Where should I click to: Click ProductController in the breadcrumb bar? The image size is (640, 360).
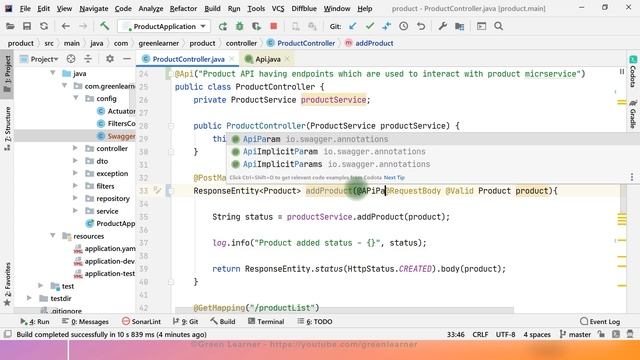(301, 43)
